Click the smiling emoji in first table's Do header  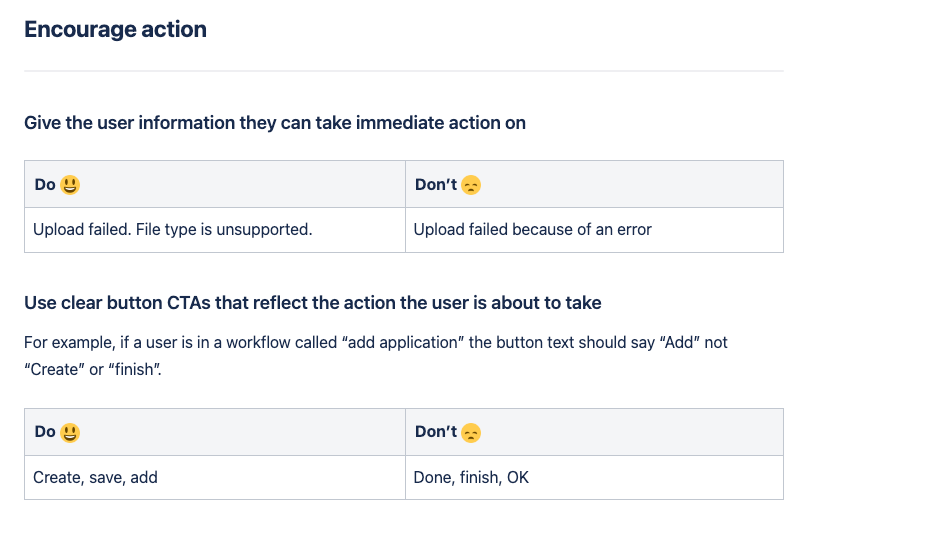70,185
